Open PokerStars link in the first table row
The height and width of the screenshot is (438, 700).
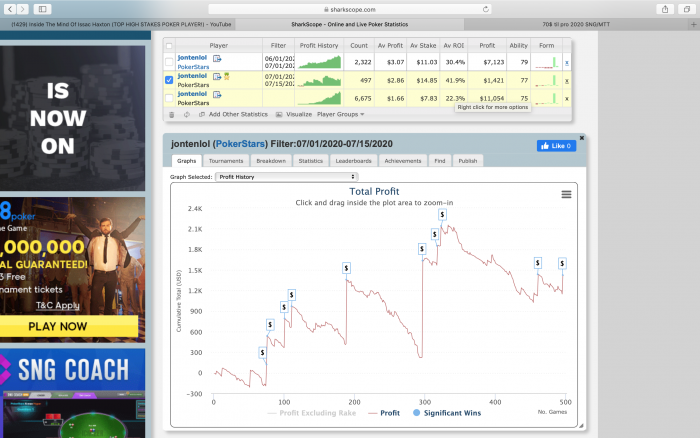pos(193,67)
